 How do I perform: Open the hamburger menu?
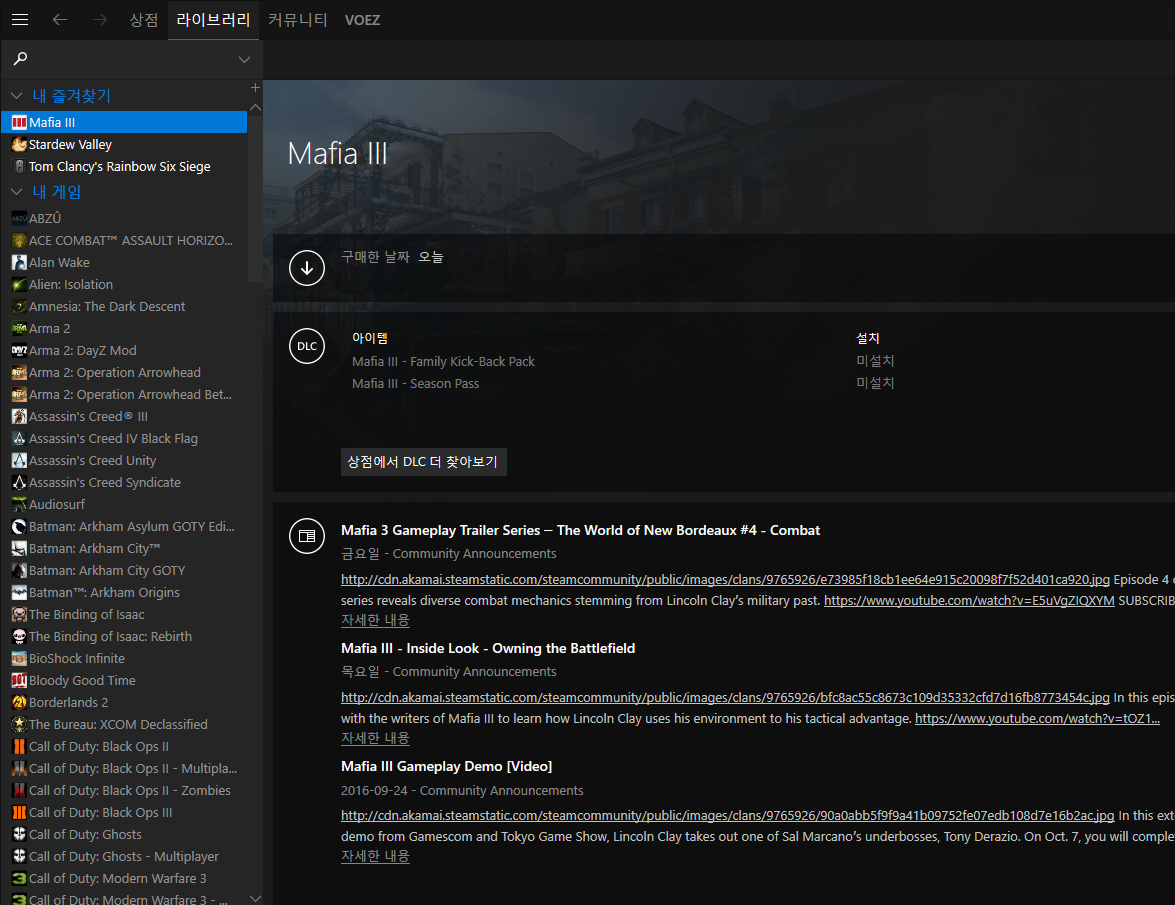point(20,19)
